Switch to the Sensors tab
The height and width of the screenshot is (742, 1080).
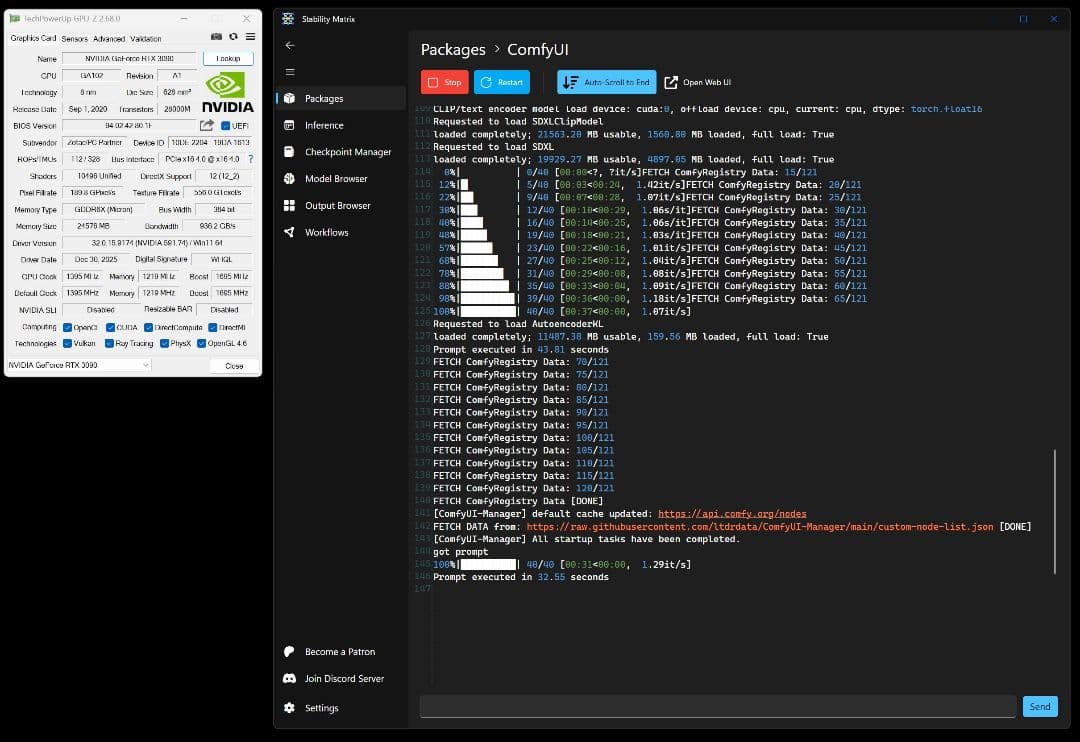[x=75, y=39]
